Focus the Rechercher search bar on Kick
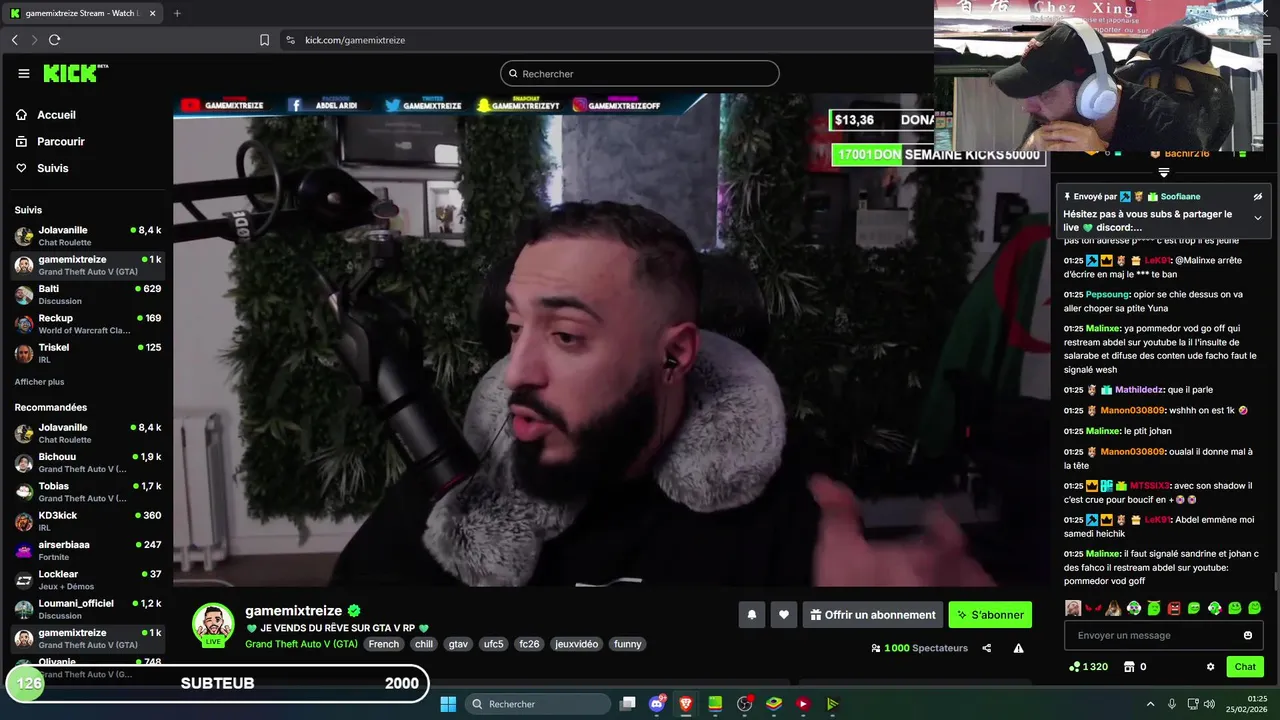1280x720 pixels. click(x=640, y=73)
